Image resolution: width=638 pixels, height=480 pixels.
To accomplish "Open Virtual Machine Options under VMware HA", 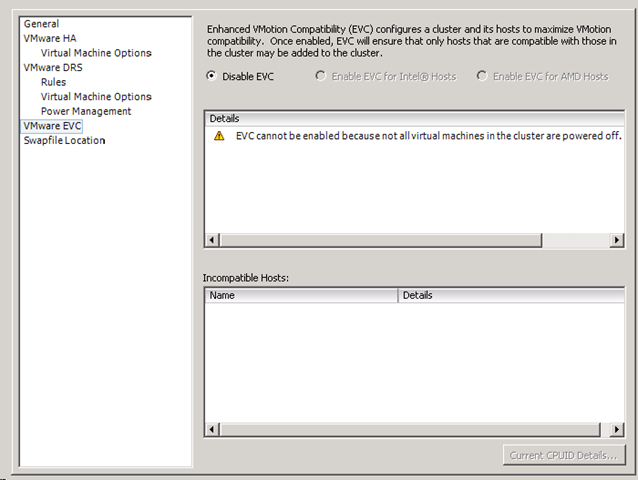I will tap(96, 53).
